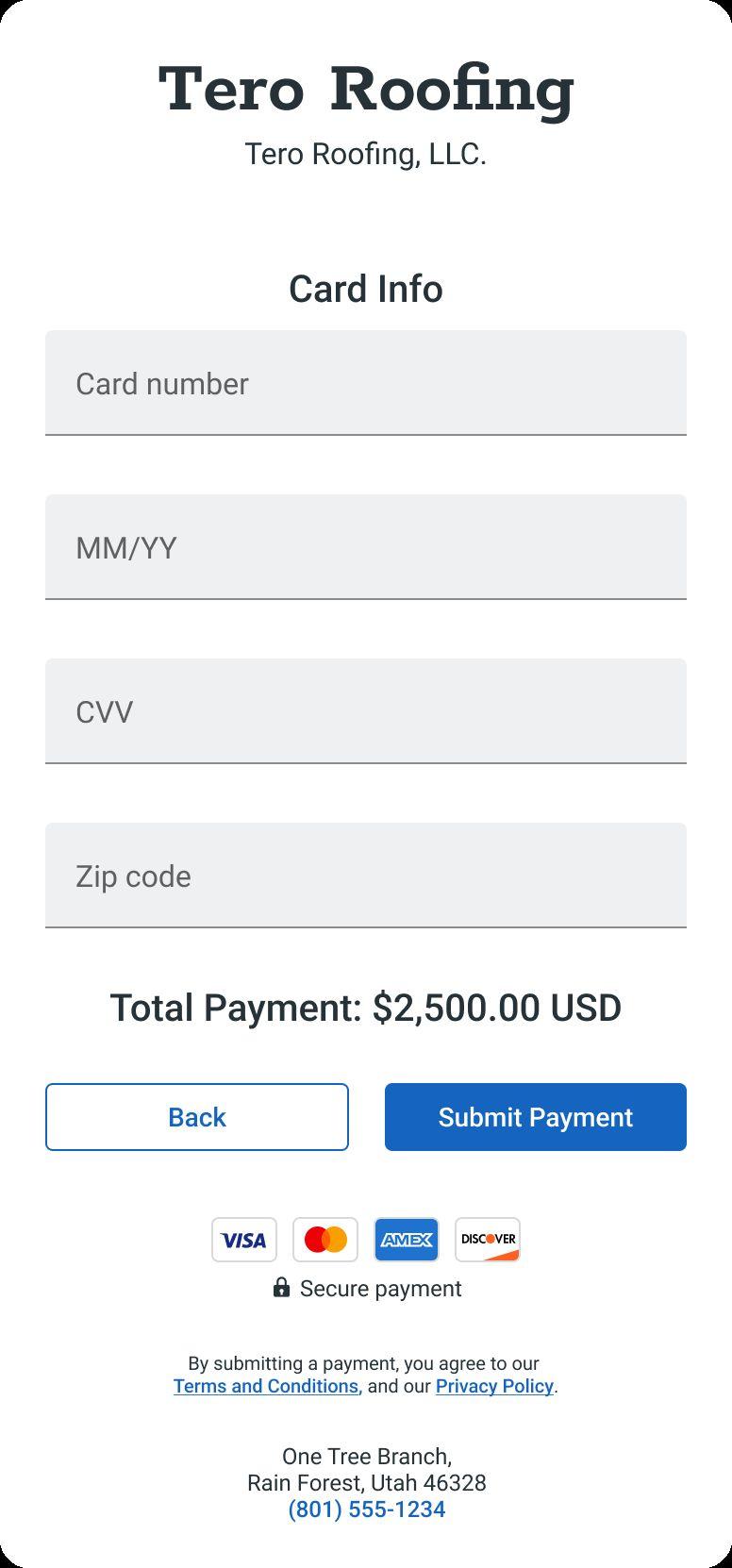
Task: Call the (801) 555-1234 phone link
Action: click(x=367, y=1510)
